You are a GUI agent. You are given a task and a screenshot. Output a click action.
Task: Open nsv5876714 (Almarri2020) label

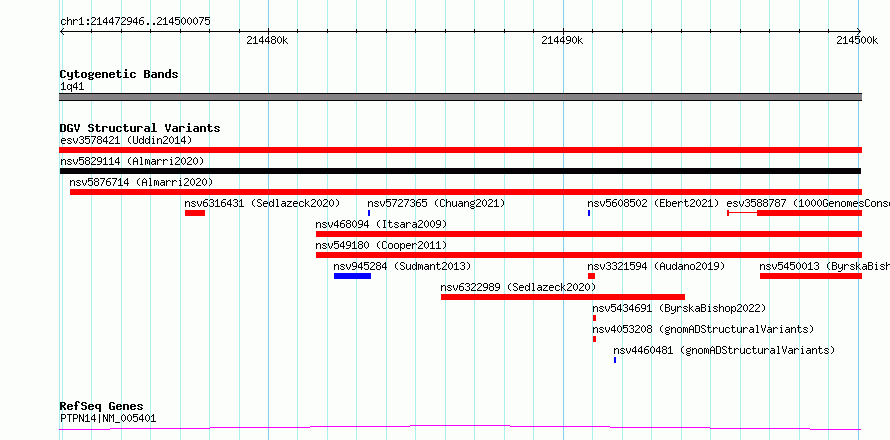pos(141,182)
